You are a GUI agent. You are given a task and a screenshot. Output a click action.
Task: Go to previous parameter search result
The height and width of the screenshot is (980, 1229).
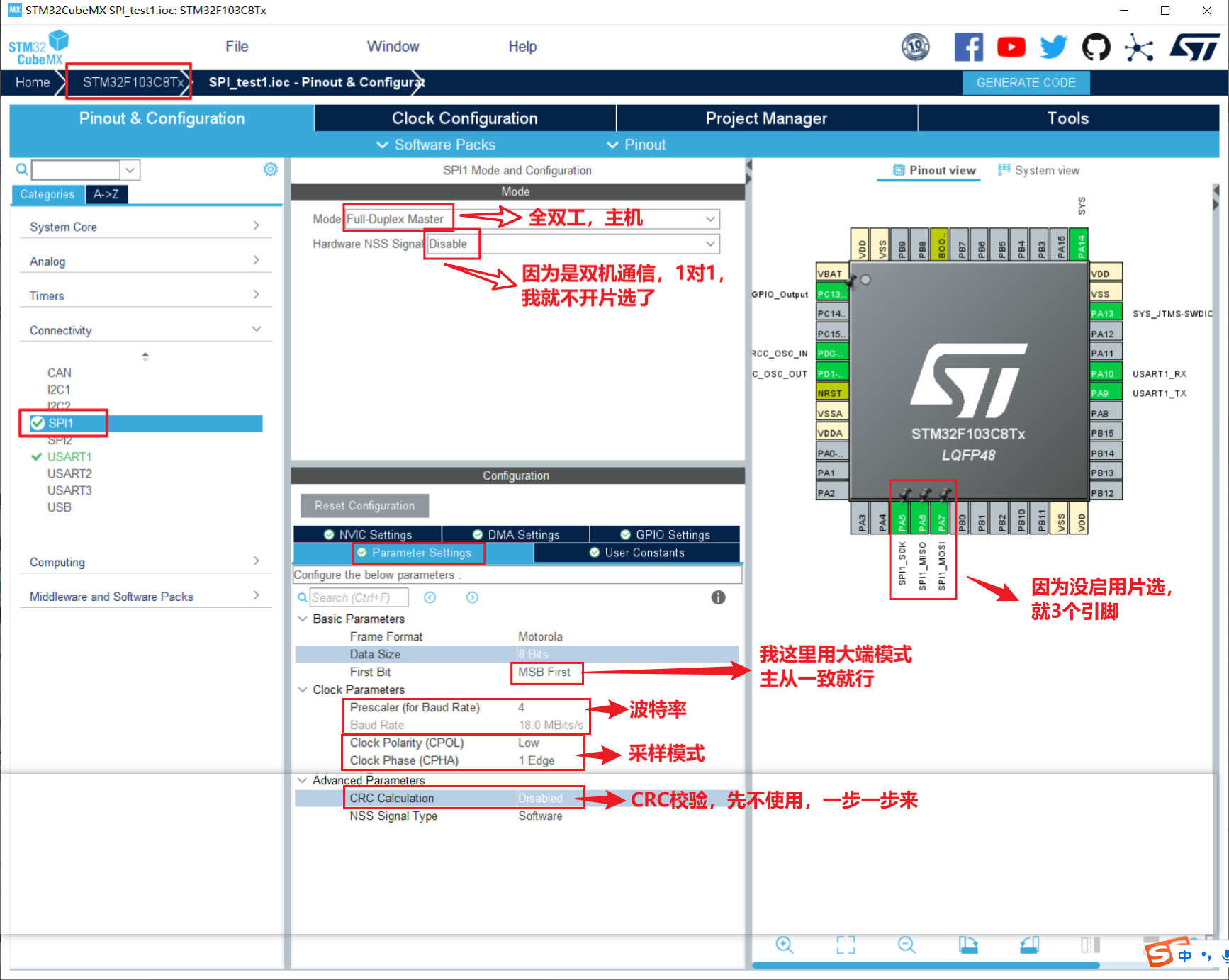click(430, 597)
